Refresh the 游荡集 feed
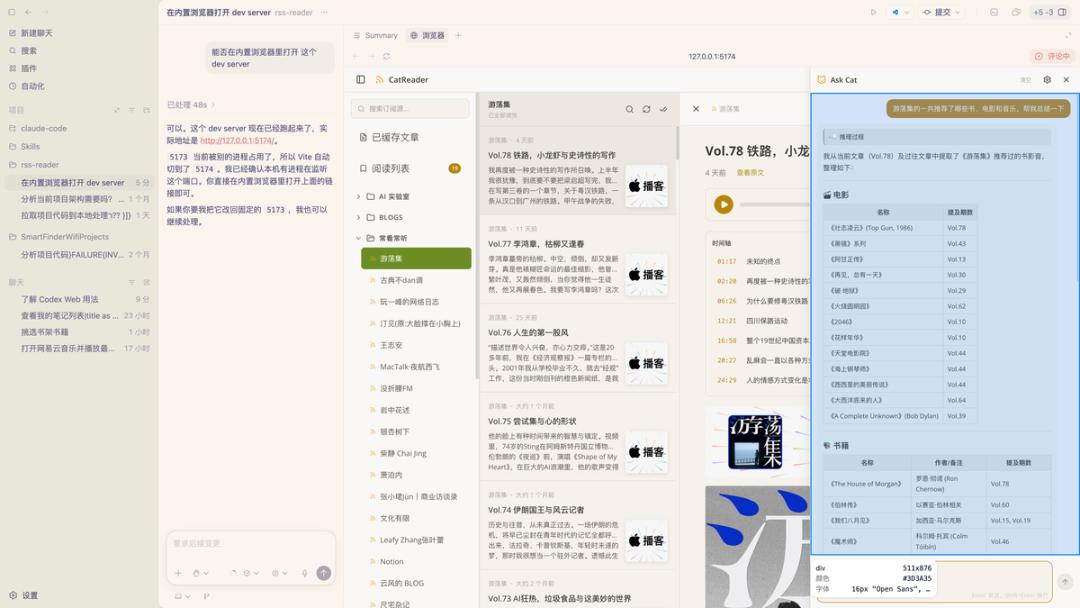The image size is (1080, 608). tap(646, 109)
